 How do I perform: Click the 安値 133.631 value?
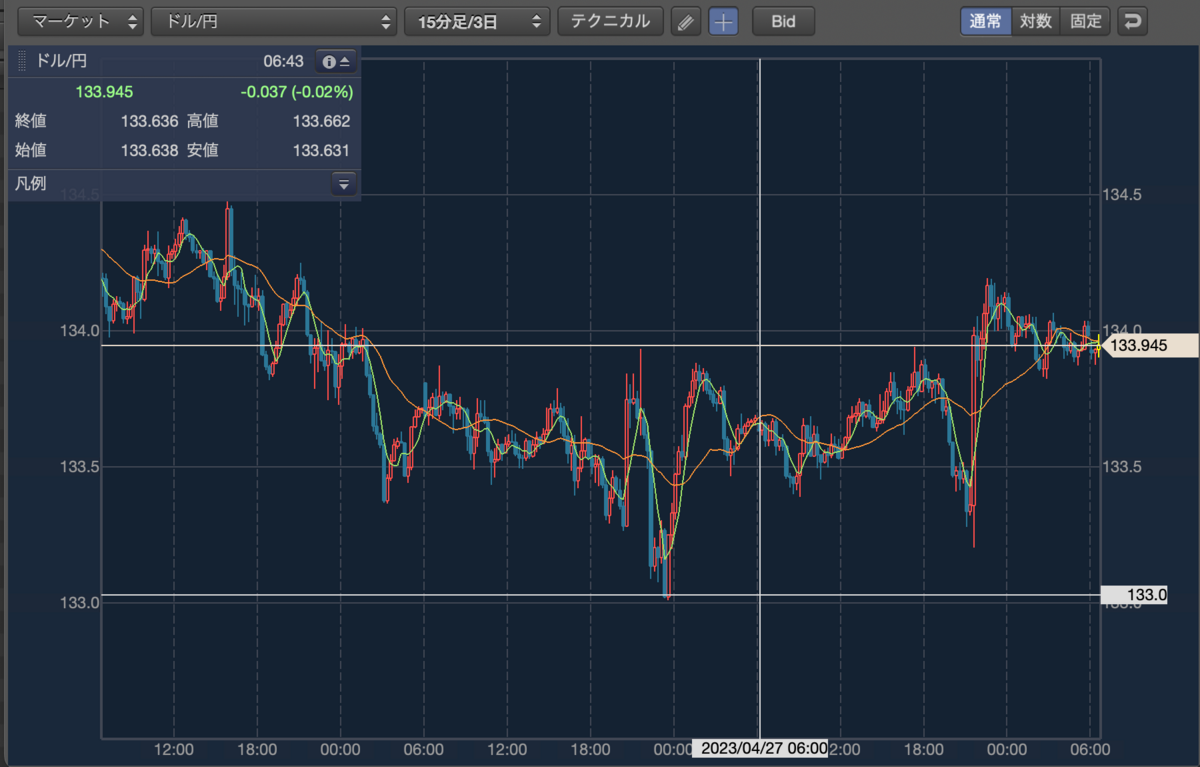tap(321, 151)
